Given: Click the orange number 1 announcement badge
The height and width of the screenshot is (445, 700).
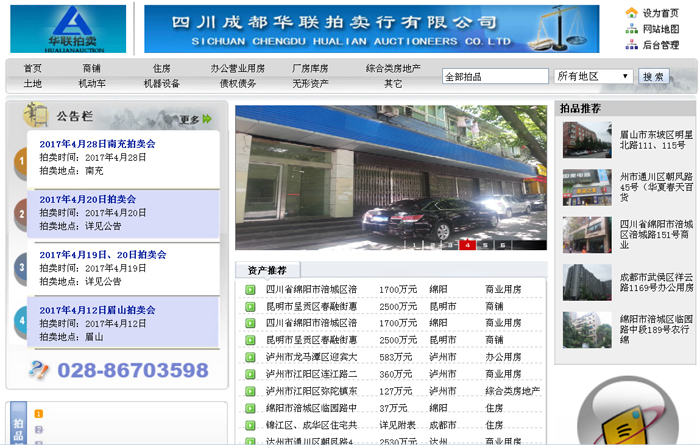Looking at the screenshot, I should click(x=21, y=161).
